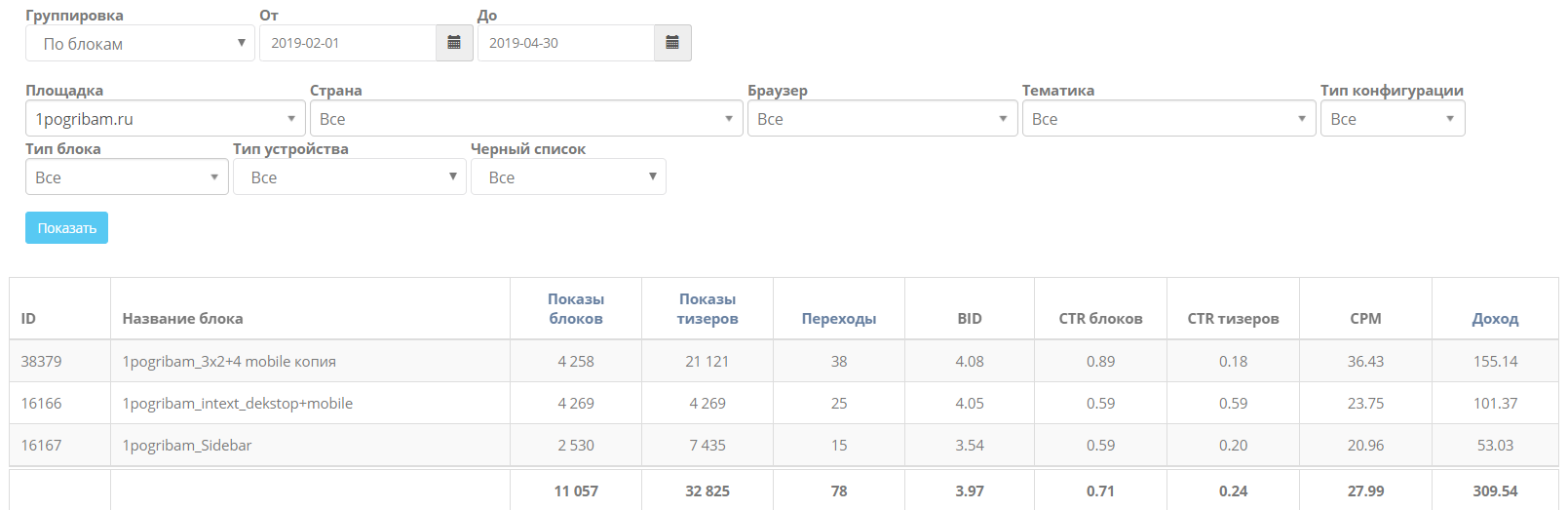Expand the Страна country dropdown
The image size is (1568, 510).
pyautogui.click(x=525, y=119)
